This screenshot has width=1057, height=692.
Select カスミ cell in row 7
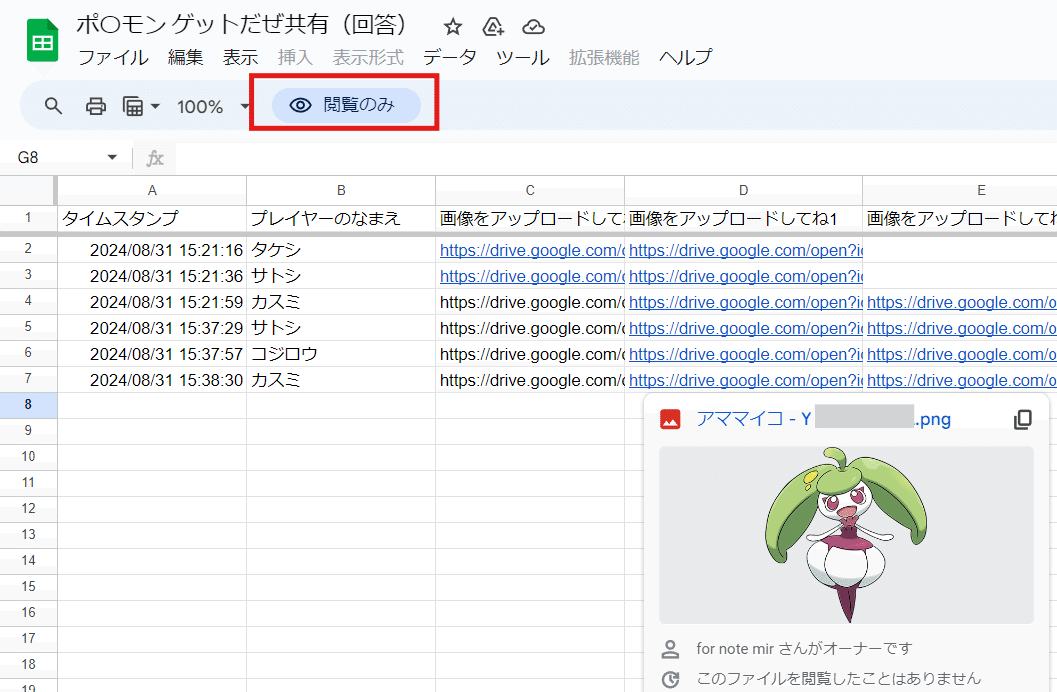coord(341,380)
